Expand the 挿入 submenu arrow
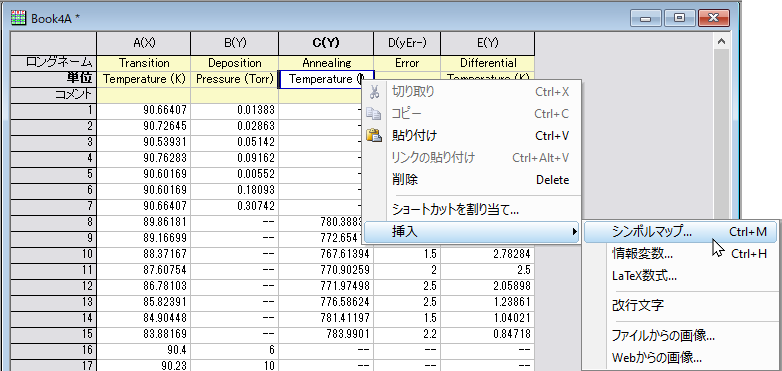 (x=574, y=232)
